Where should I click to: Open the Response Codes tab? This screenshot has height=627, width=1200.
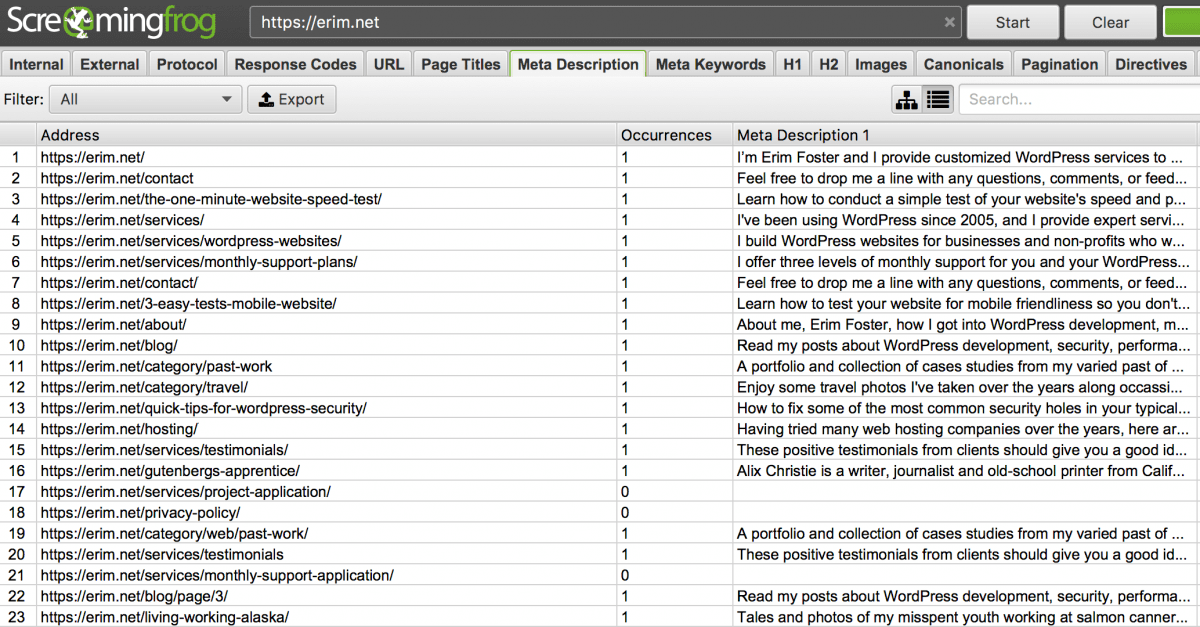295,63
